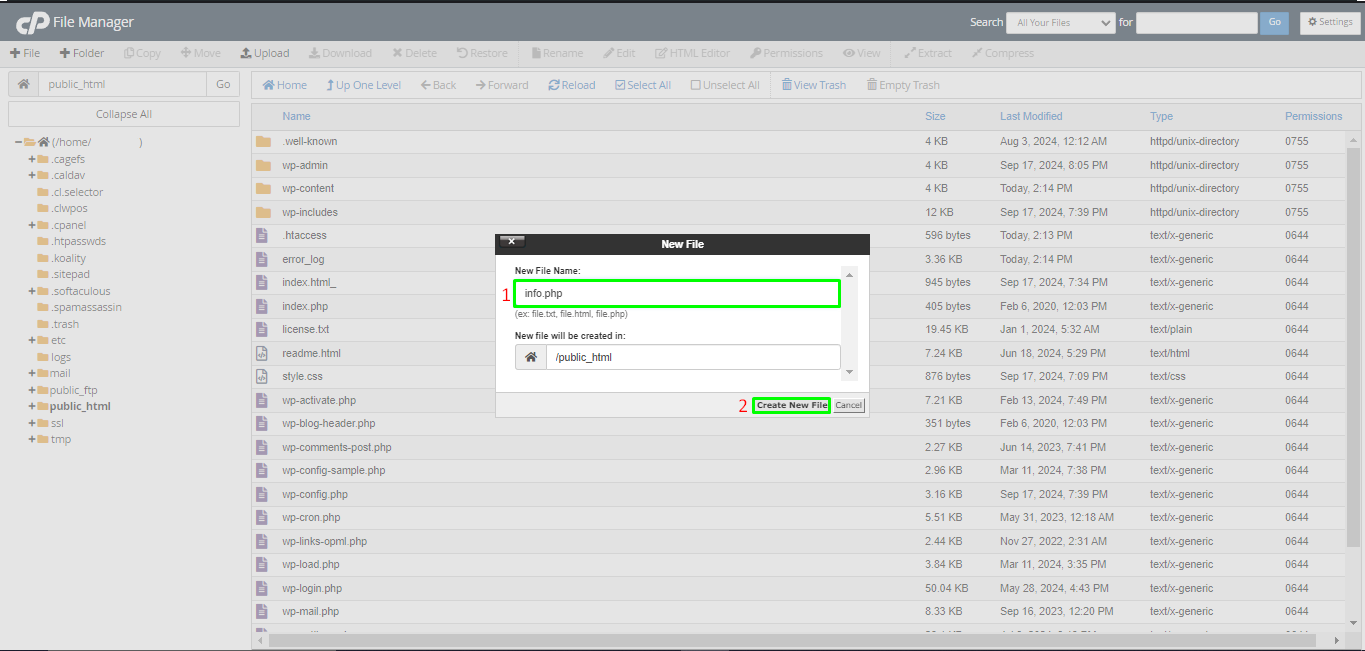Unselect All files
Viewport: 1365px width, 651px height.
click(725, 85)
